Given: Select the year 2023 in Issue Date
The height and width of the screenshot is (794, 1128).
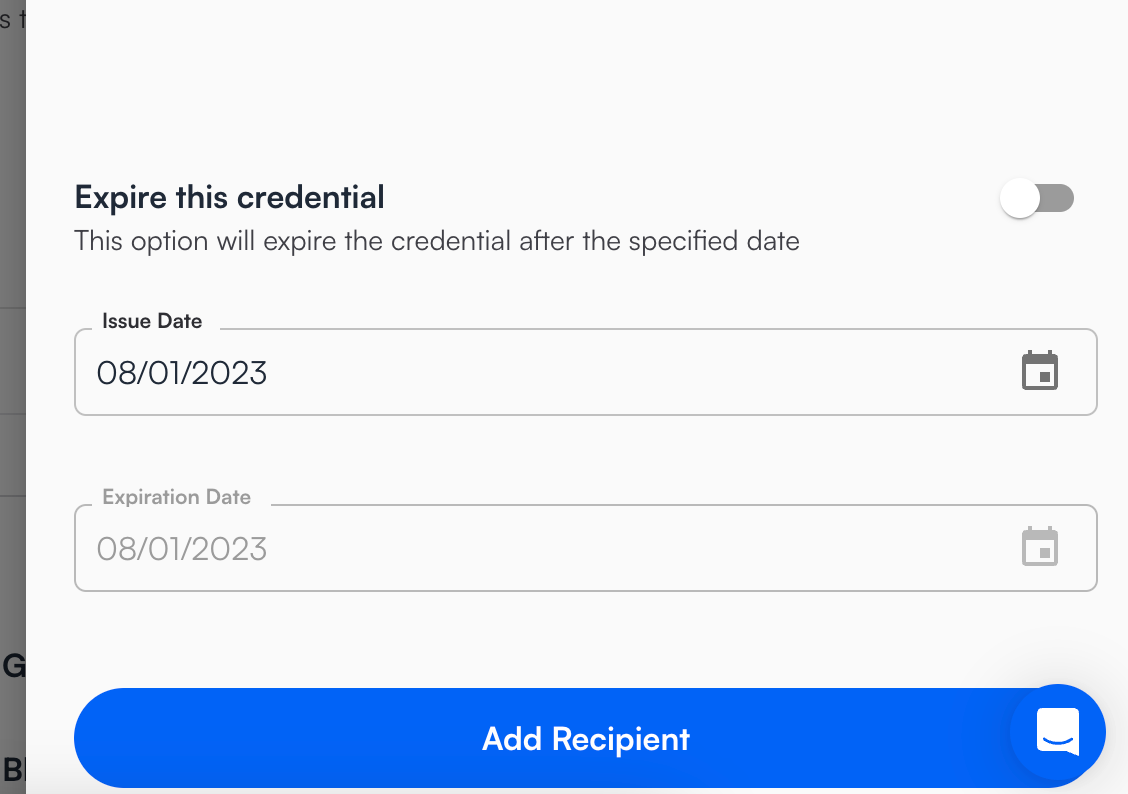Looking at the screenshot, I should (228, 373).
